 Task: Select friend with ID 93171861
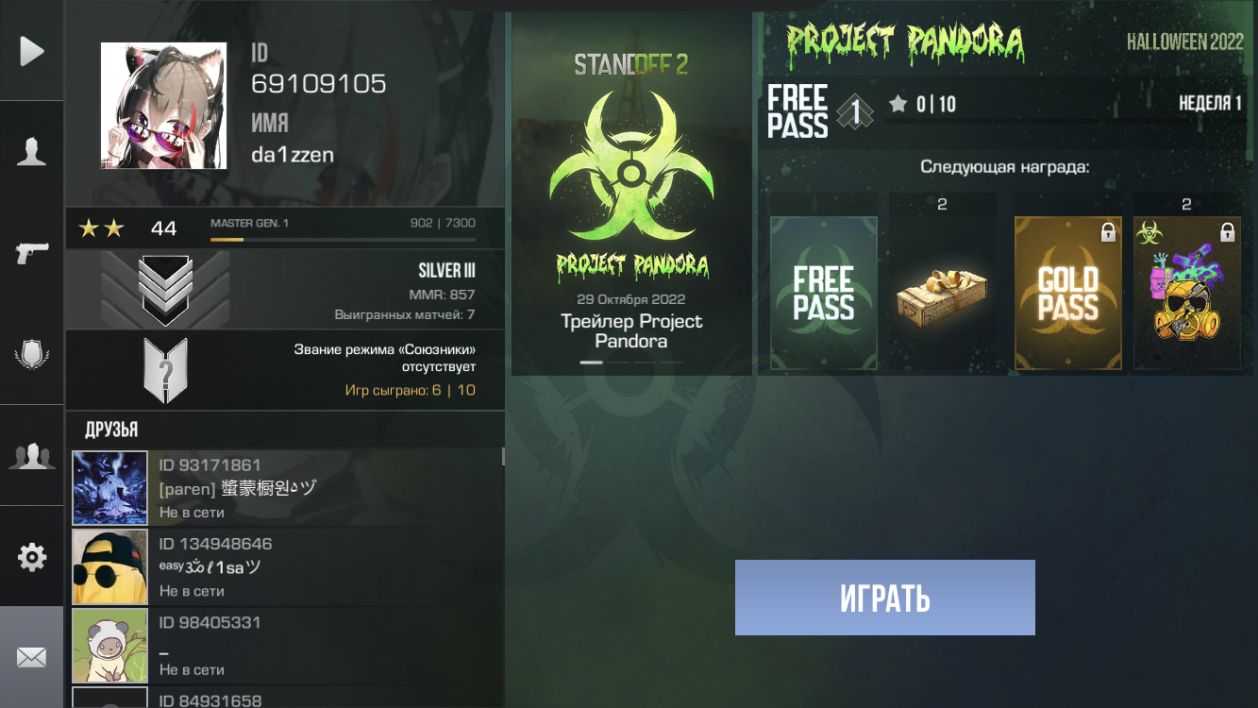285,488
